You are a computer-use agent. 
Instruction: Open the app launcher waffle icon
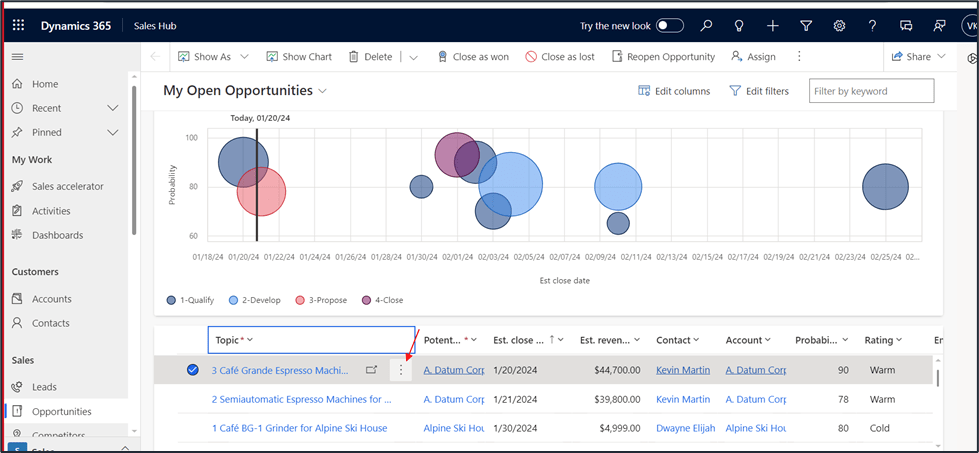[18, 25]
